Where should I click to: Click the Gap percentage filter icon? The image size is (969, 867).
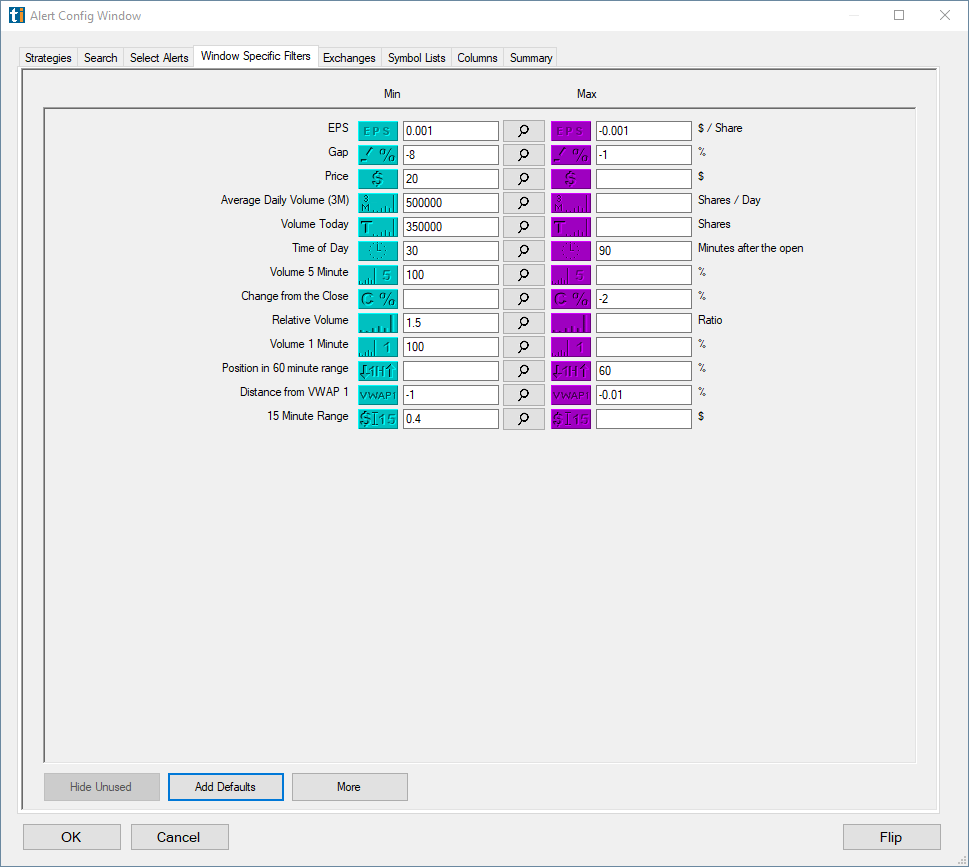coord(377,154)
